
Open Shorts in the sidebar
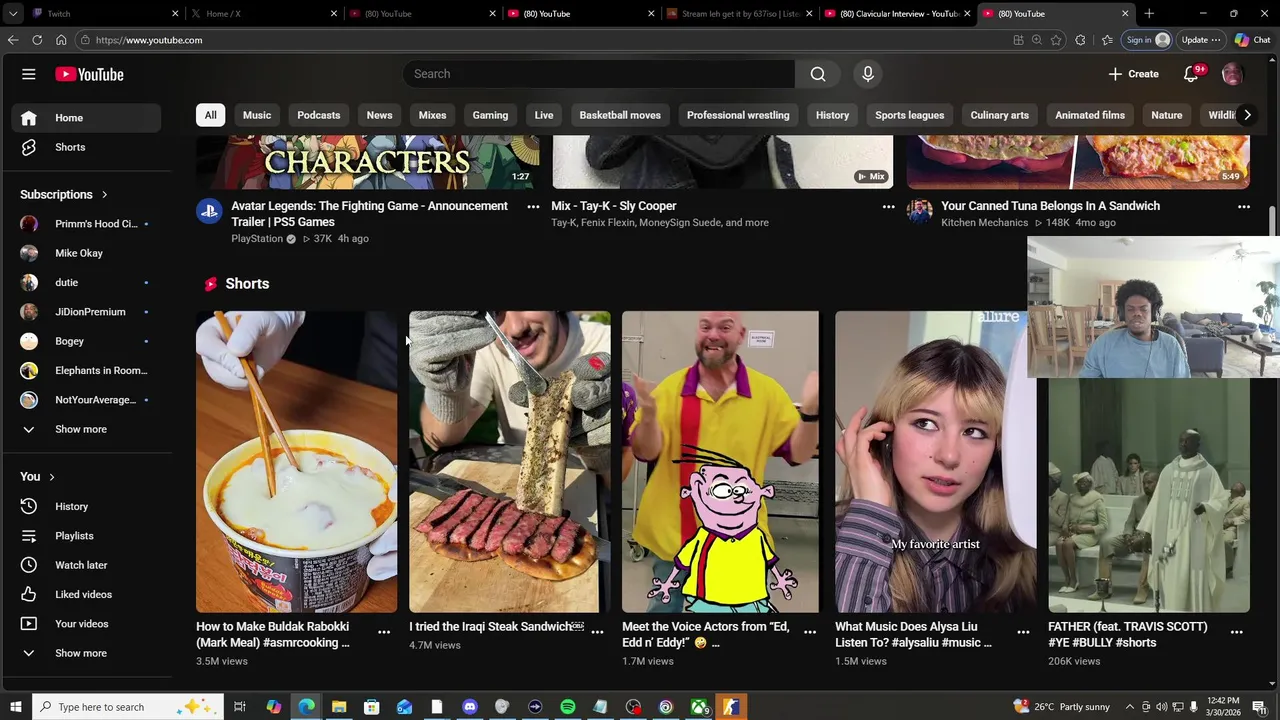(86, 147)
